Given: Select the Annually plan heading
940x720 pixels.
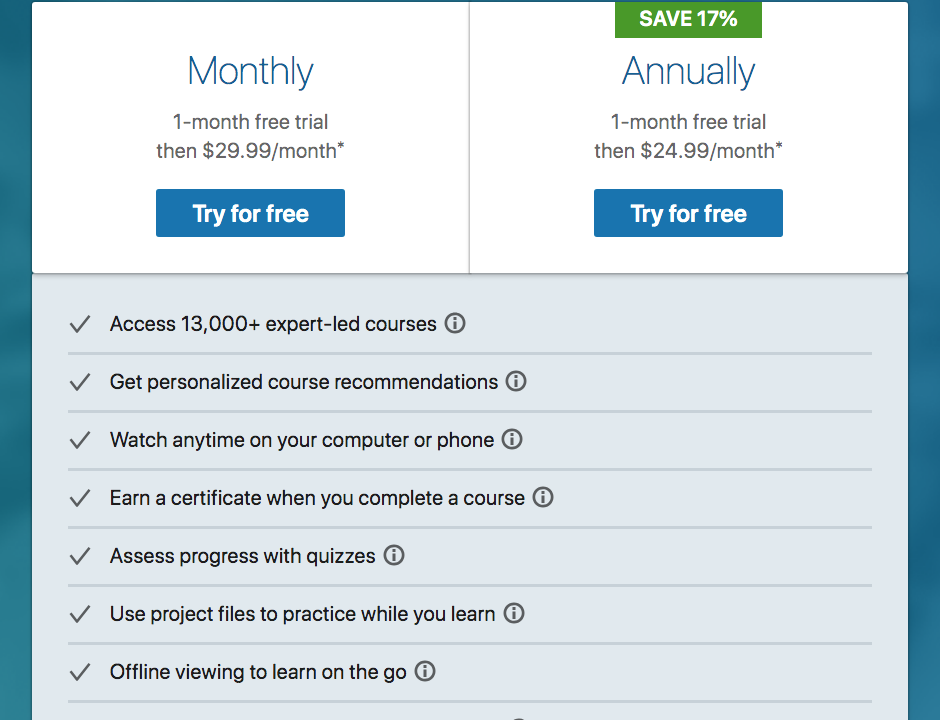Looking at the screenshot, I should click(x=688, y=72).
